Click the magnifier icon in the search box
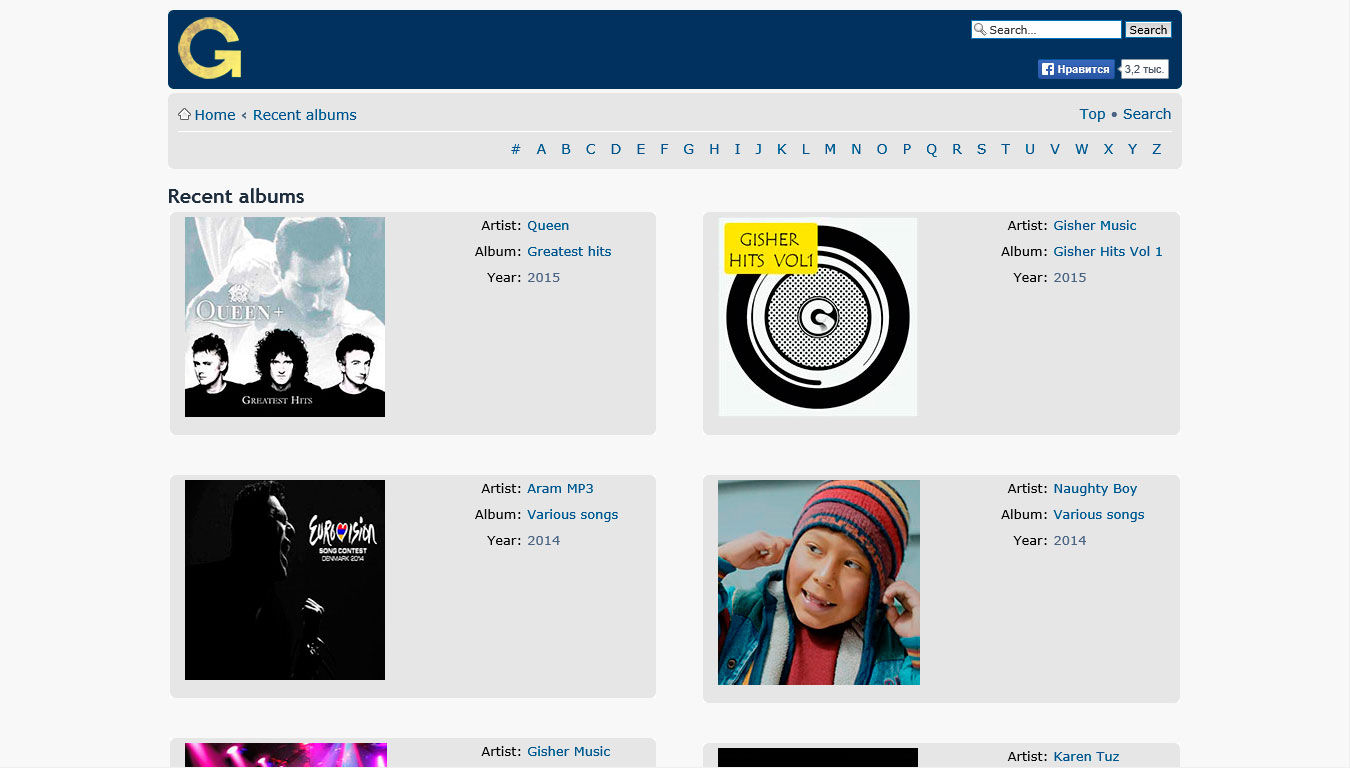Viewport: 1350px width, 768px height. [x=980, y=30]
